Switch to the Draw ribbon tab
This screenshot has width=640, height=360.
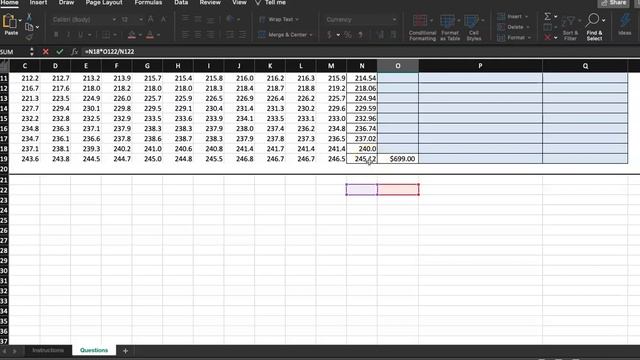tap(66, 2)
